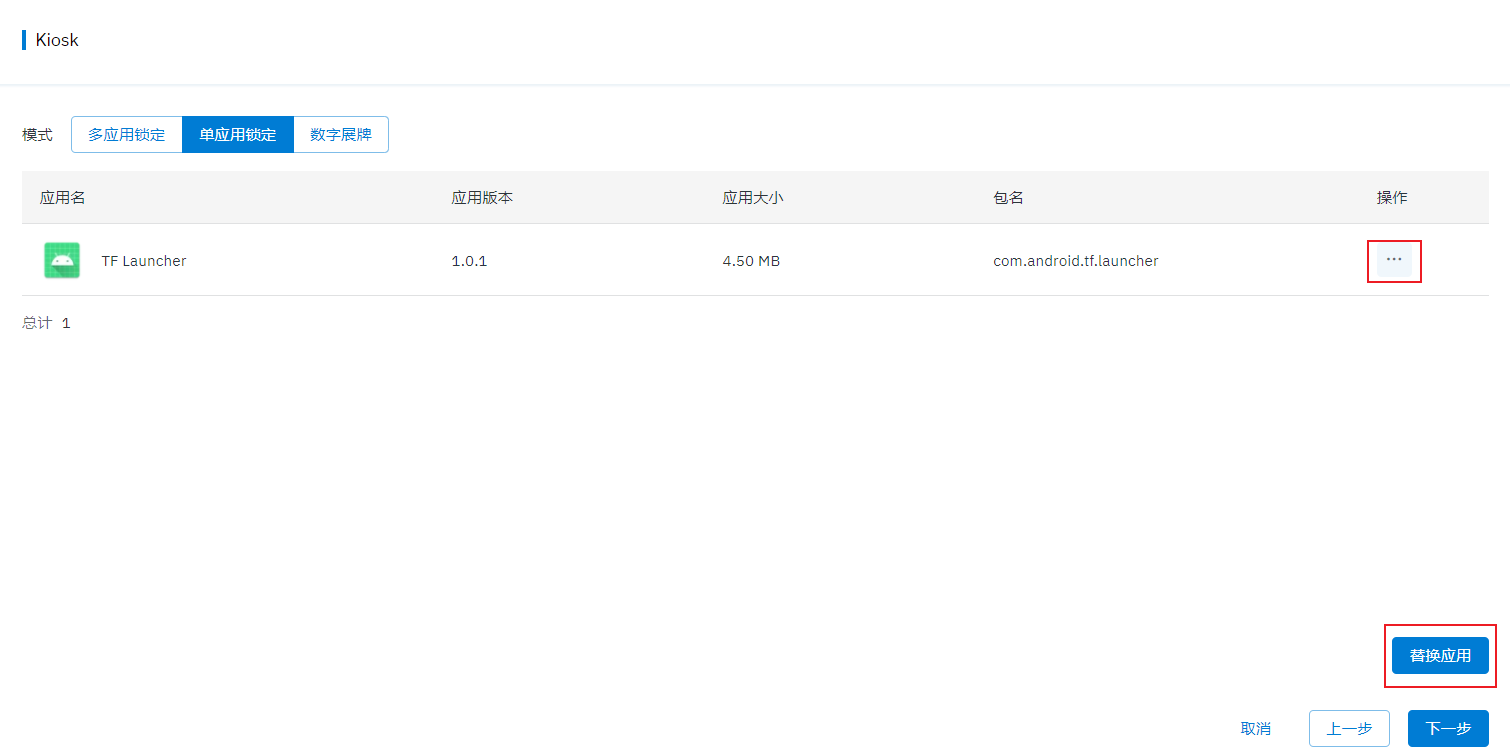Click the ellipsis icon in the 操作 column
Screen dimensions: 1510x756
tap(1394, 260)
